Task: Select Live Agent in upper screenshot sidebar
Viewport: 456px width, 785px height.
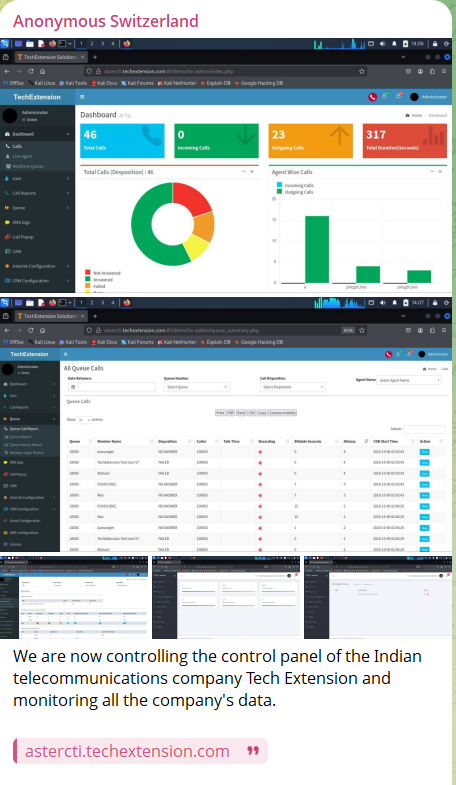Action: tap(23, 156)
